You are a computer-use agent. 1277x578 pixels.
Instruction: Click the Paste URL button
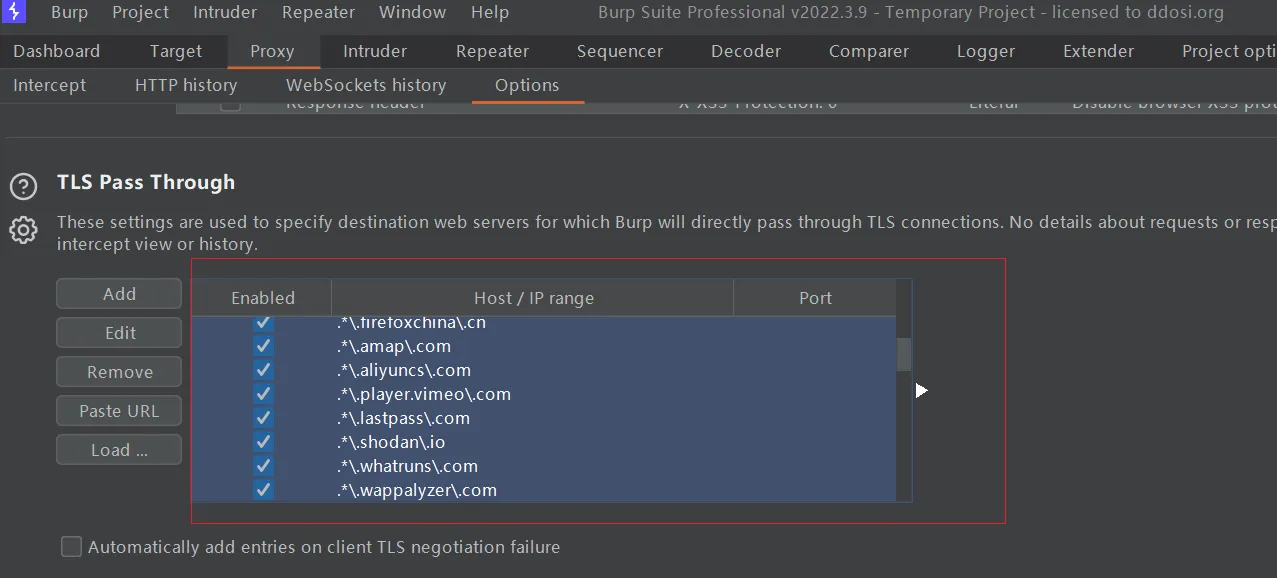119,411
